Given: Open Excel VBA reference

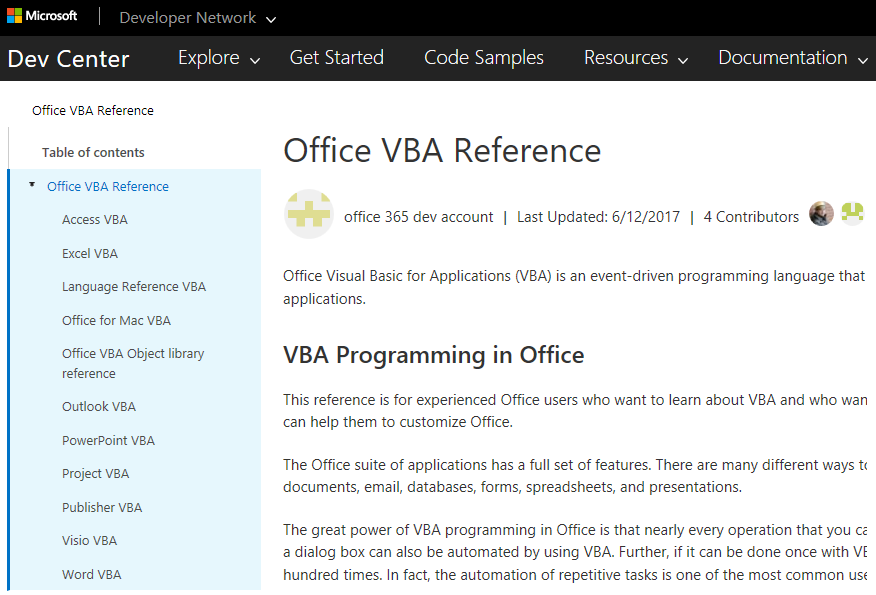Looking at the screenshot, I should tap(90, 254).
